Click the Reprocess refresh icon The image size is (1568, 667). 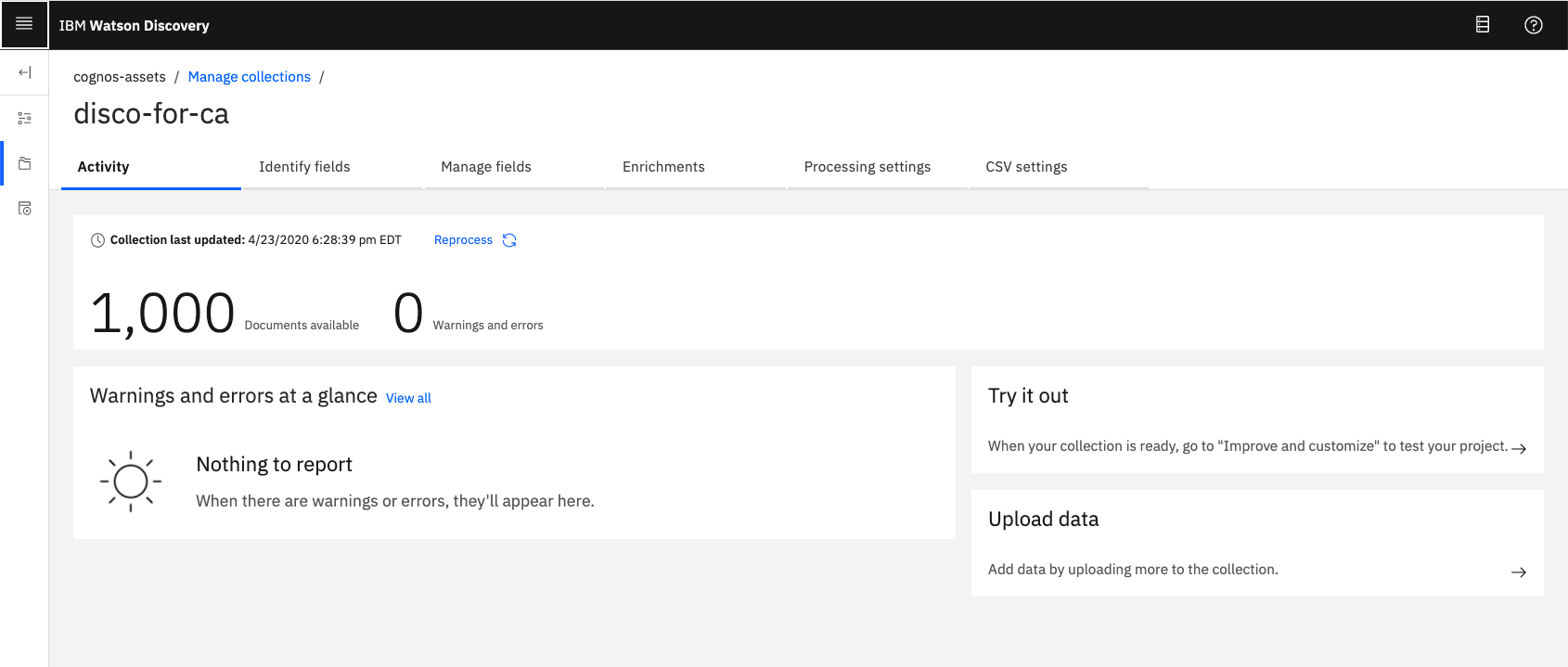tap(509, 240)
